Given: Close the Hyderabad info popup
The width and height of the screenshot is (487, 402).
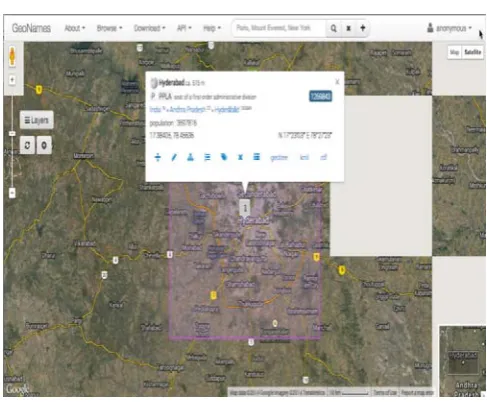Looking at the screenshot, I should point(337,82).
